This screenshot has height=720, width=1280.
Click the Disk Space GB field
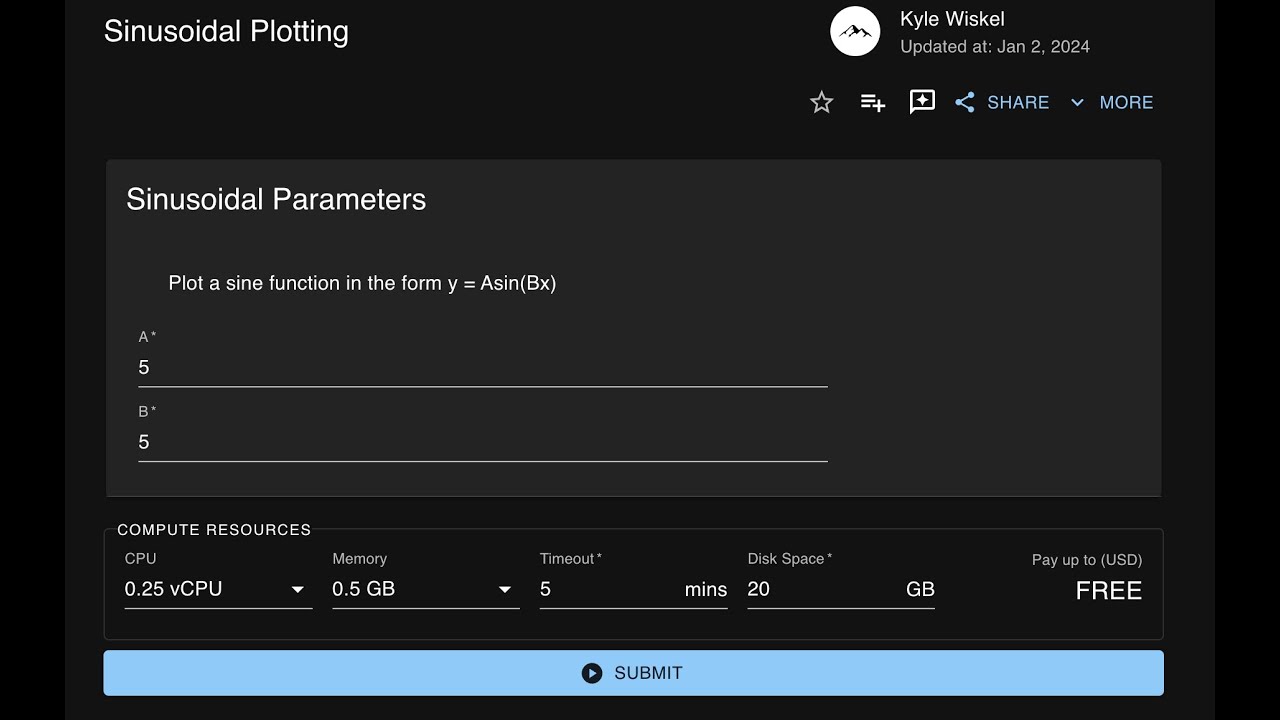click(820, 589)
